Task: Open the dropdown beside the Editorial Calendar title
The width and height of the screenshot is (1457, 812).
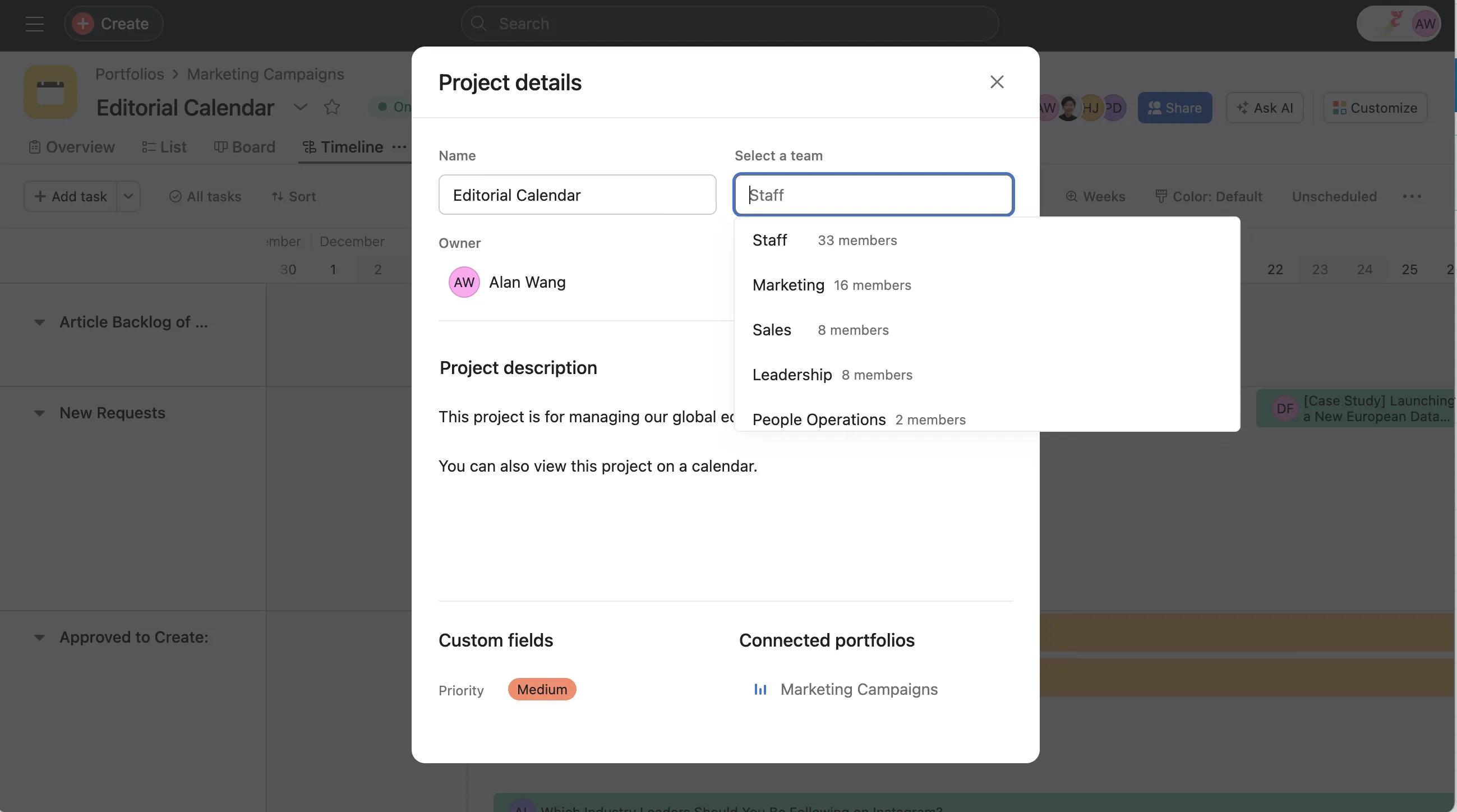Action: point(301,107)
